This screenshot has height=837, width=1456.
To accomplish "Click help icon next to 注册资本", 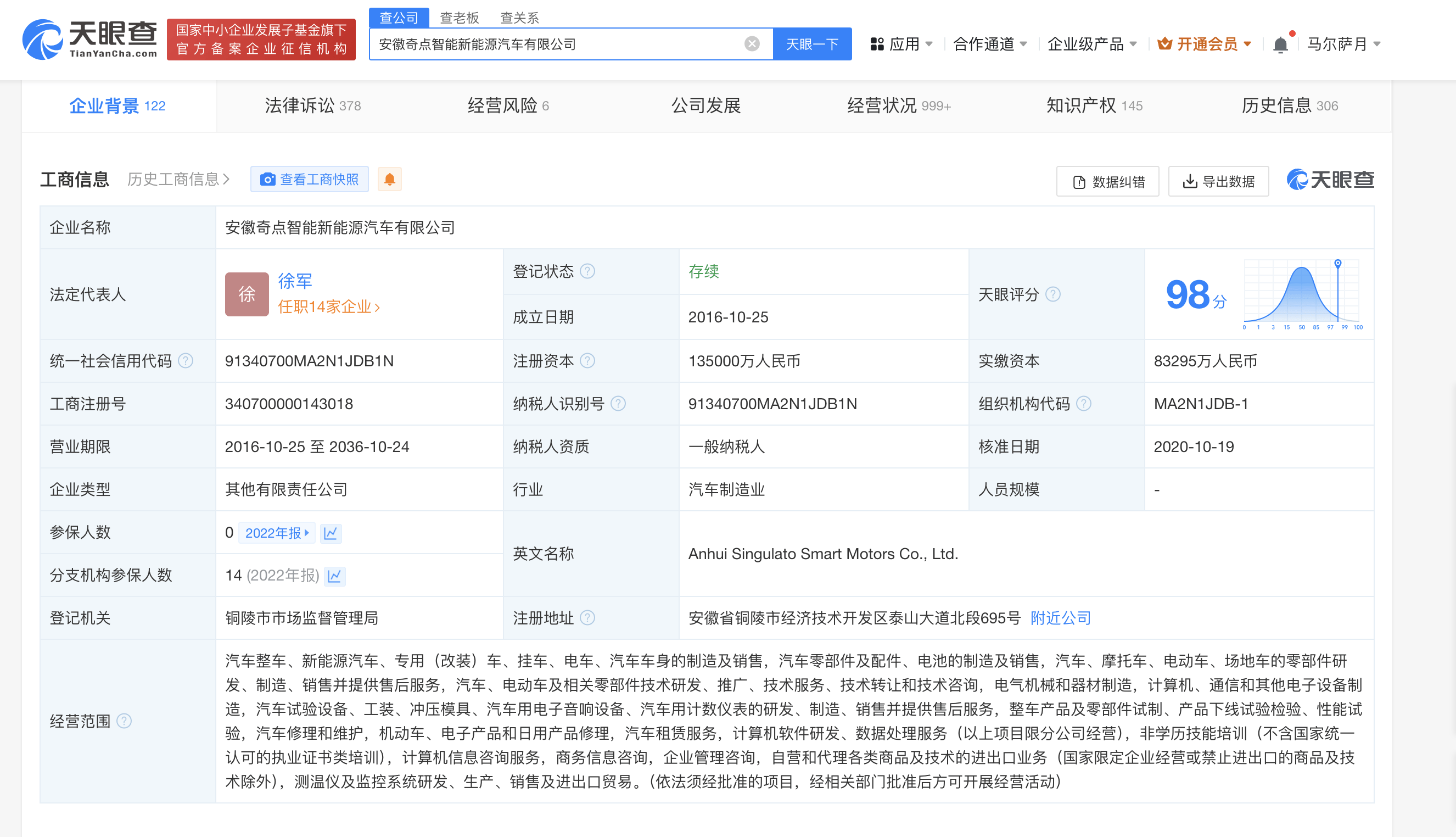I will (587, 360).
